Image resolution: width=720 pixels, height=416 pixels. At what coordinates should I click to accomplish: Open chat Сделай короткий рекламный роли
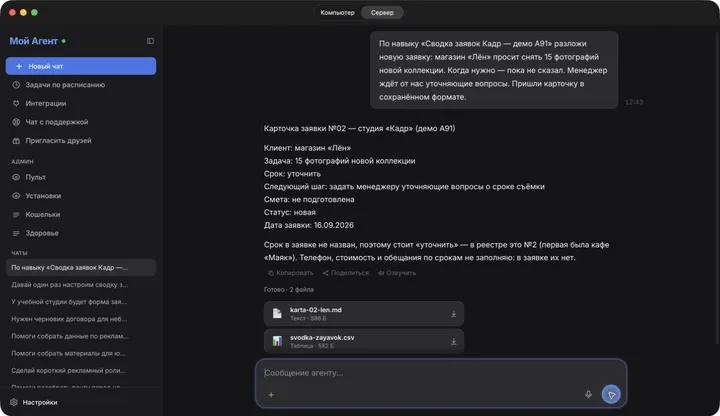[81, 370]
